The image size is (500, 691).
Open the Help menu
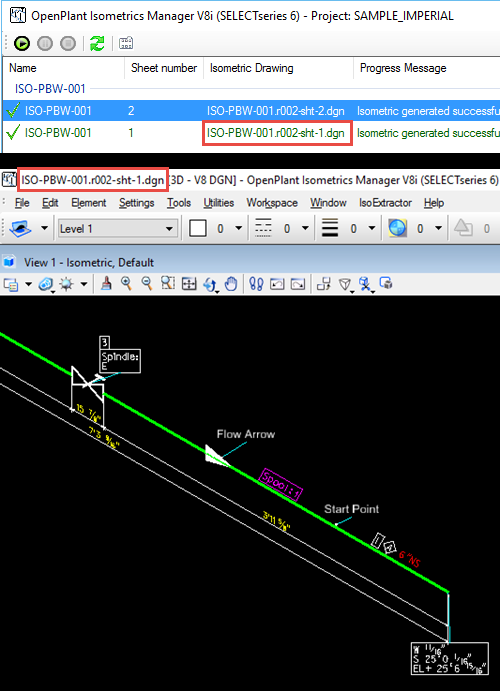434,203
